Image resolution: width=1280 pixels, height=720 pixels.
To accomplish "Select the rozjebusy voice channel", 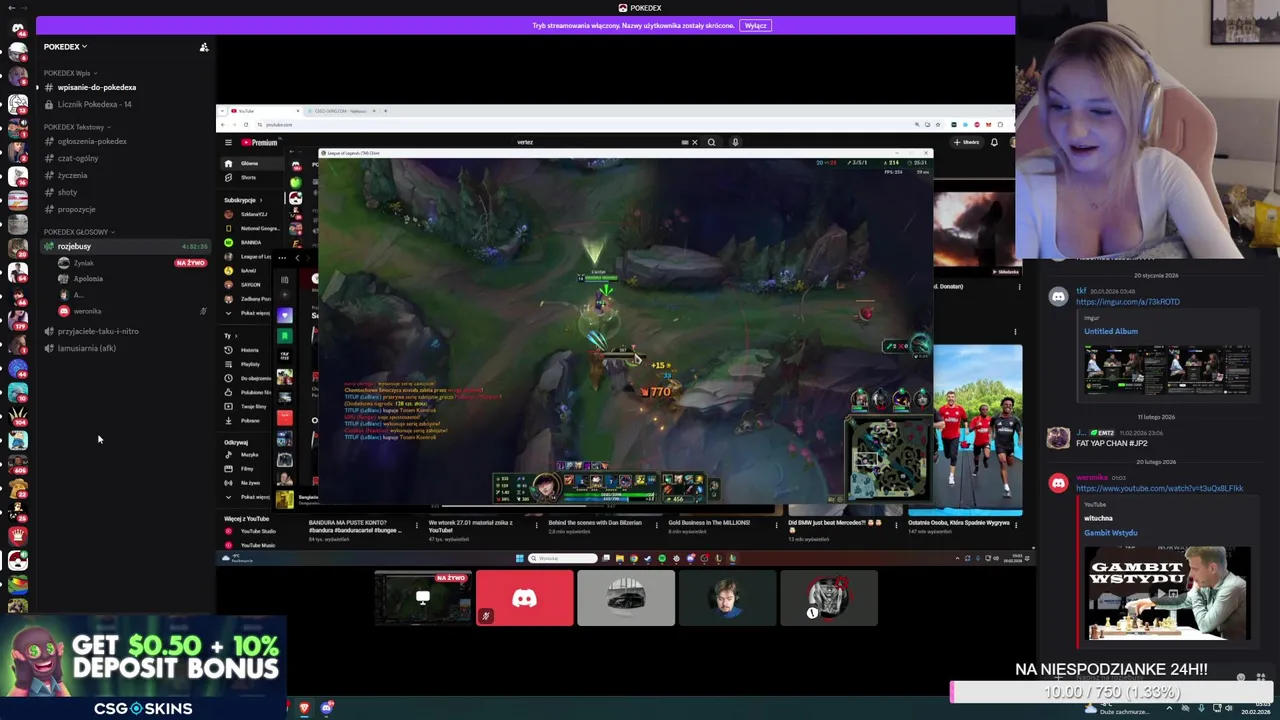I will (x=125, y=247).
